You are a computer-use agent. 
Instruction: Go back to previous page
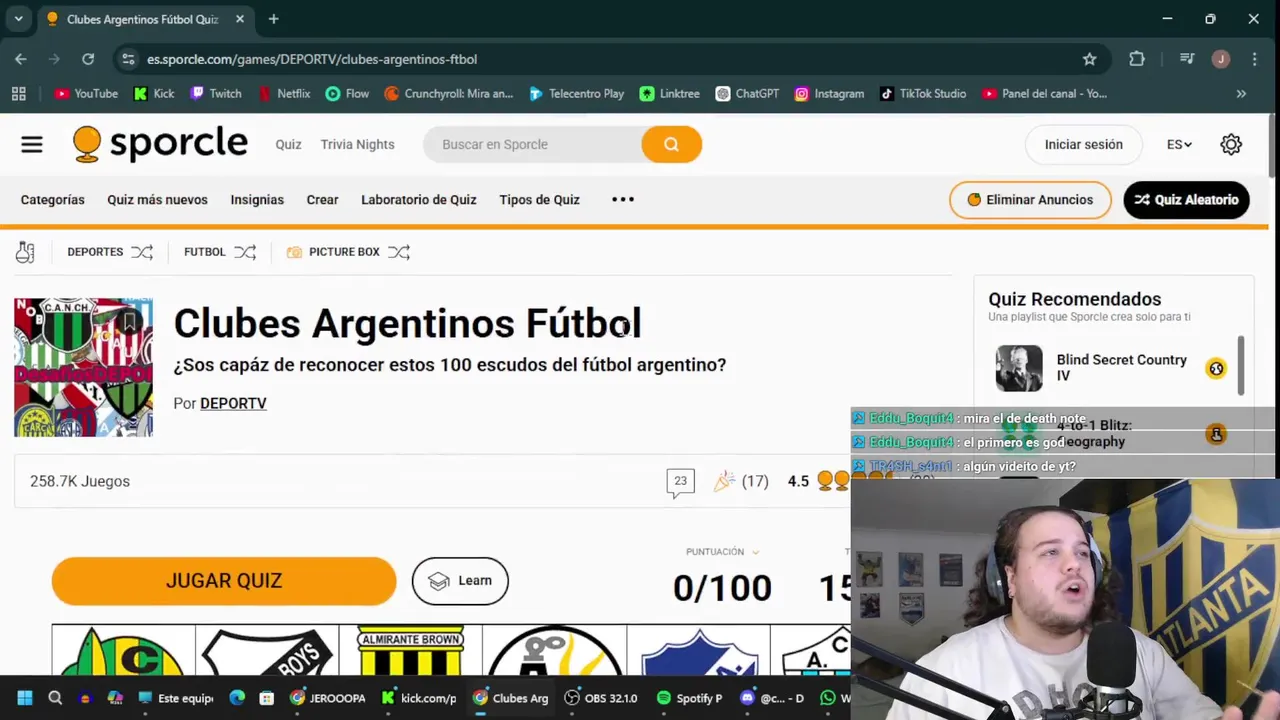point(21,59)
